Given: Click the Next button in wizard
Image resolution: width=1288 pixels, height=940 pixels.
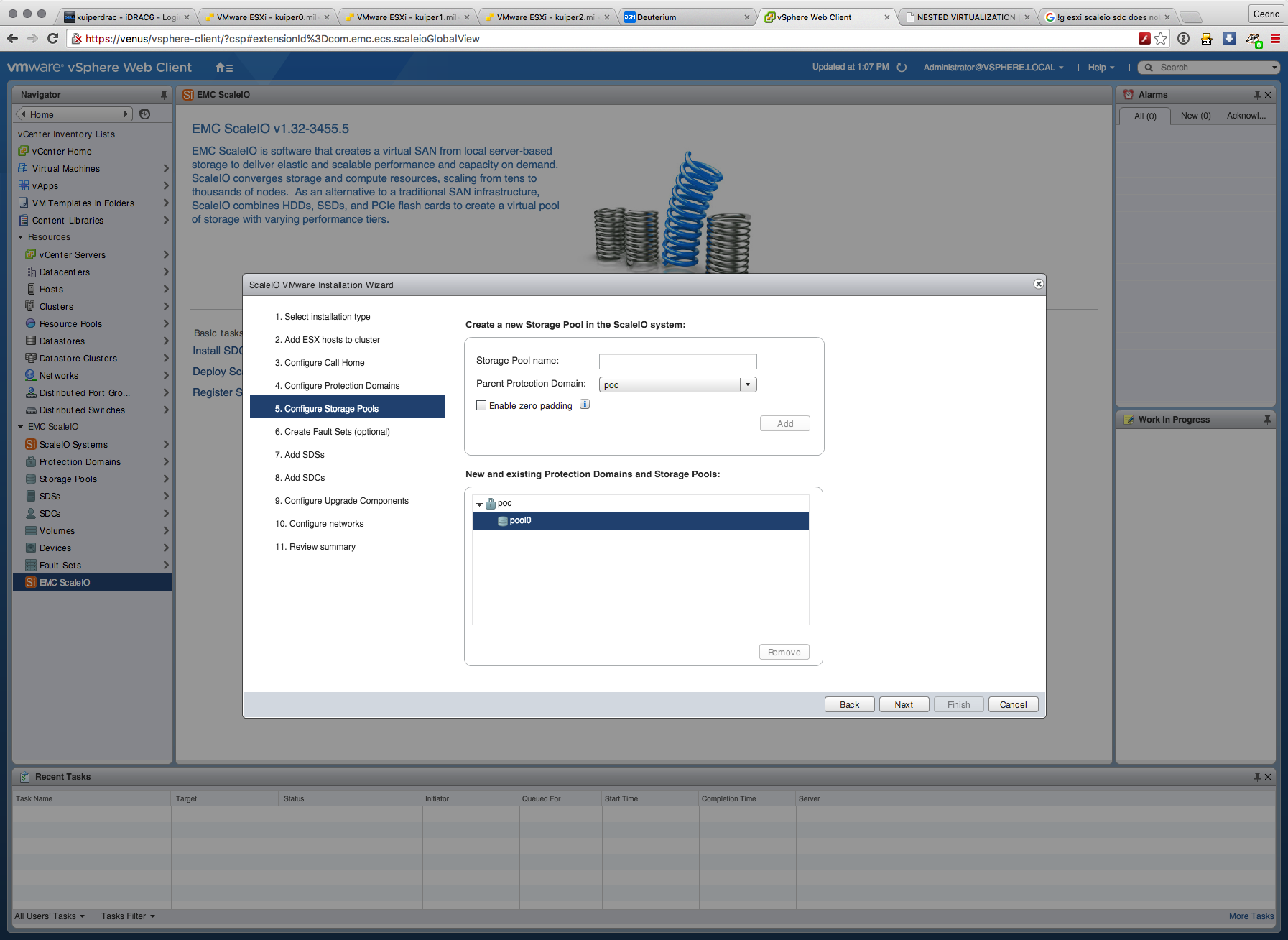Looking at the screenshot, I should tap(904, 705).
